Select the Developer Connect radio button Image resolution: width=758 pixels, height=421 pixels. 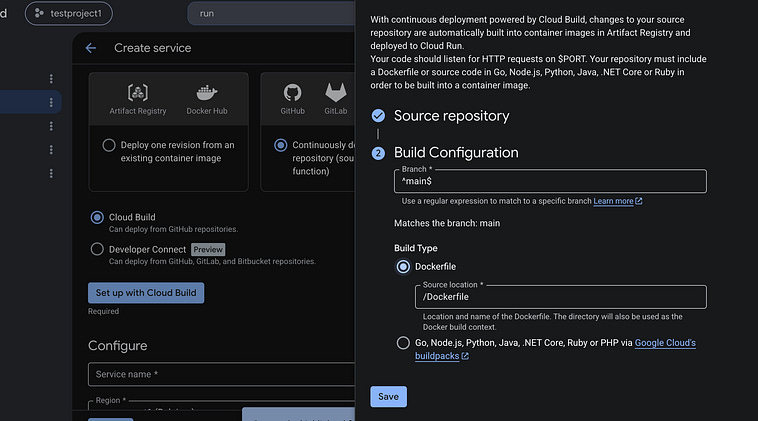(97, 249)
